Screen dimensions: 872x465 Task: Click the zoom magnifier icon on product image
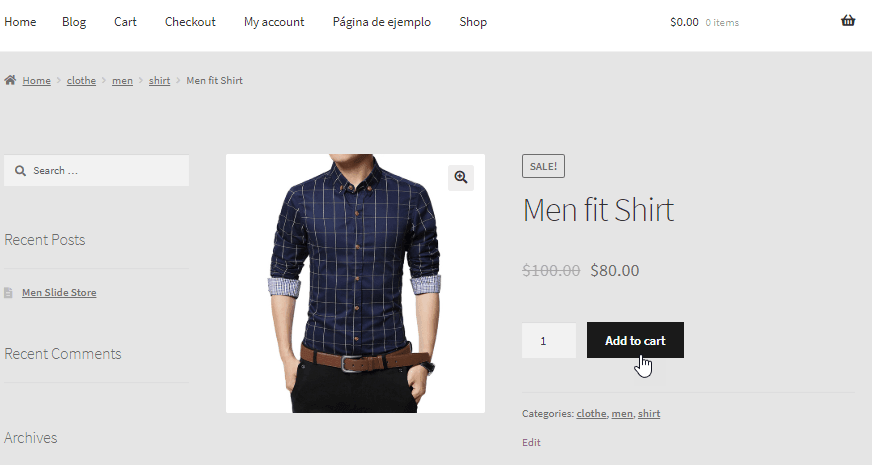point(460,177)
